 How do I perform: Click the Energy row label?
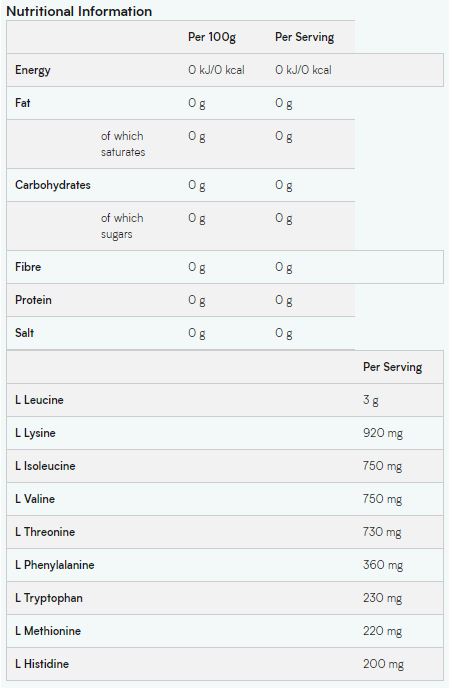33,70
